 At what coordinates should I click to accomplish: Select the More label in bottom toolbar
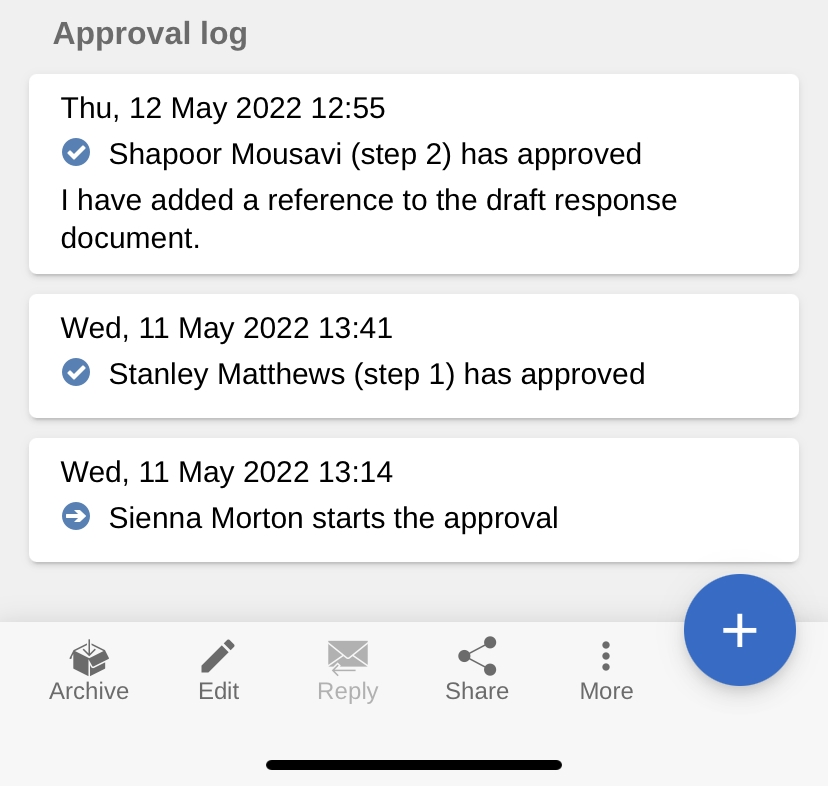(606, 691)
